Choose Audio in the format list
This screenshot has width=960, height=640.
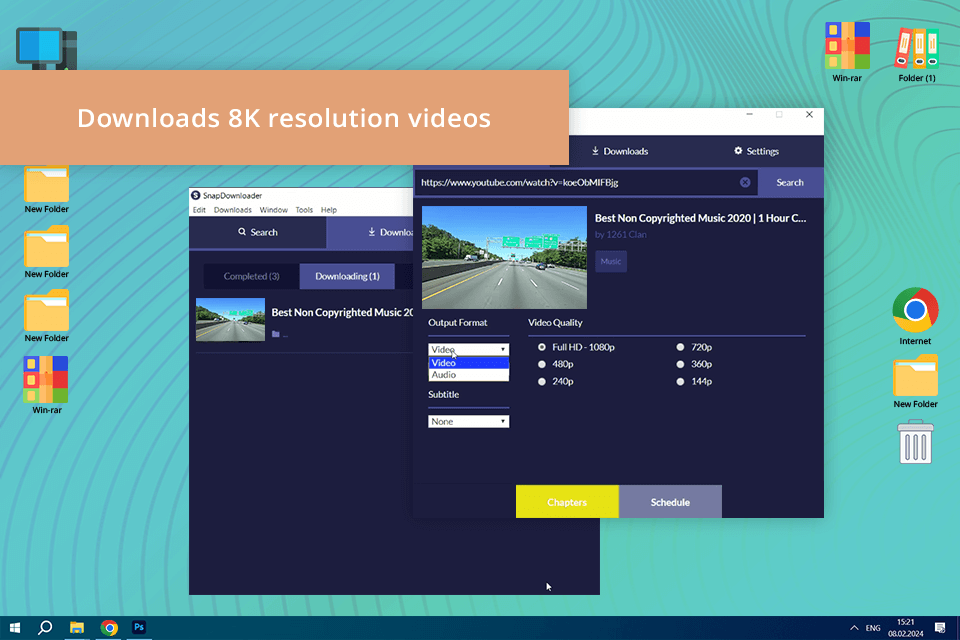click(x=468, y=375)
